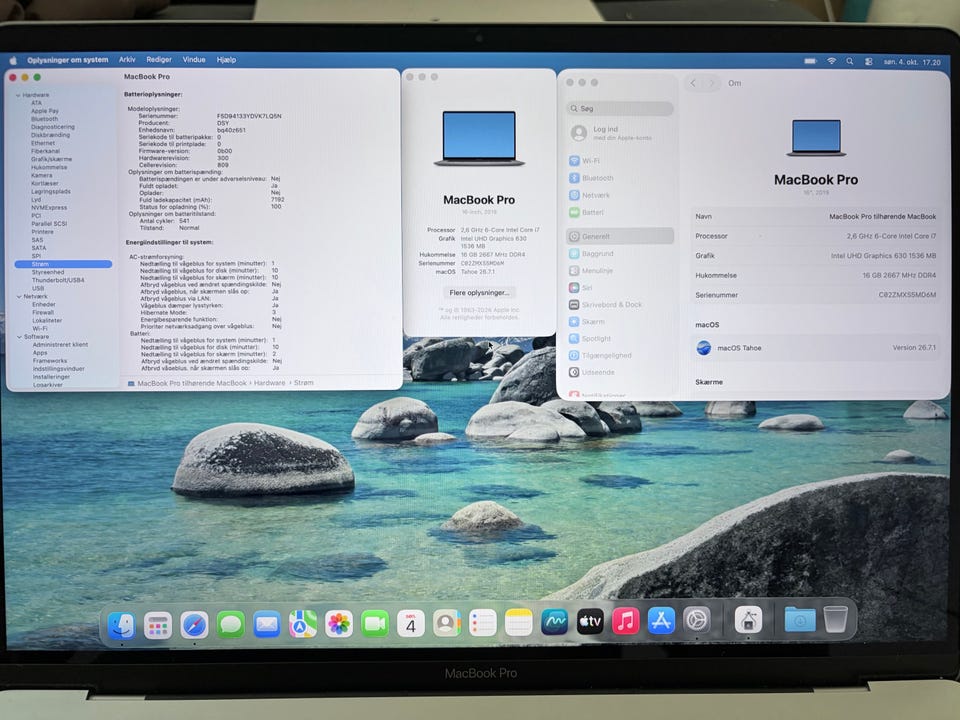Image resolution: width=960 pixels, height=720 pixels.
Task: Open the Hjælp menu
Action: click(x=227, y=59)
